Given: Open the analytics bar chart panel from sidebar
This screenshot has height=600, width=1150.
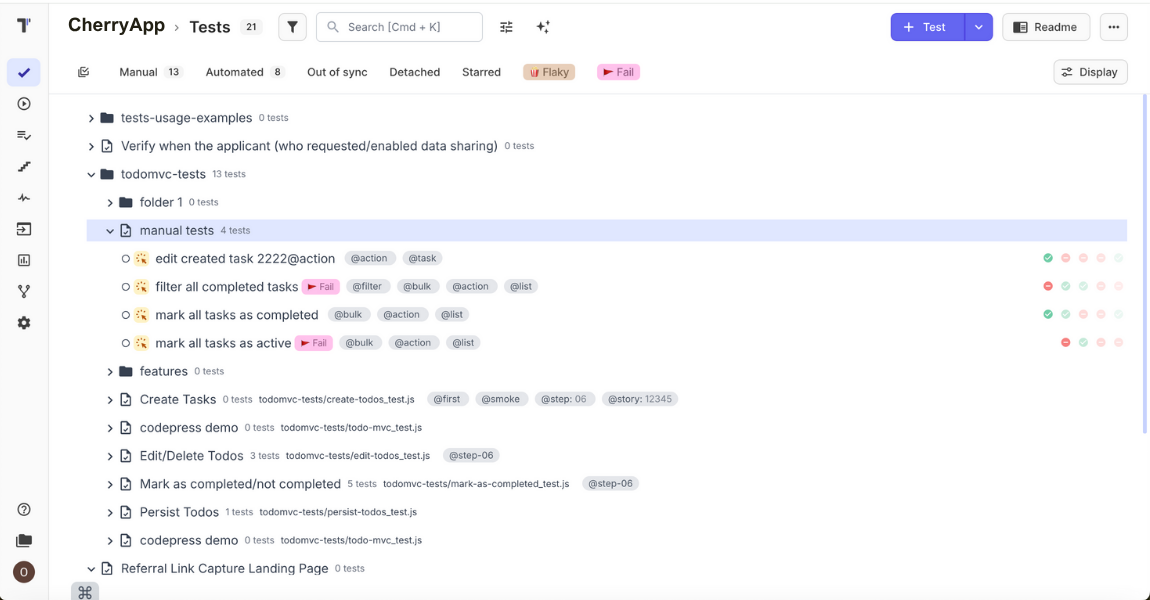Looking at the screenshot, I should tap(24, 260).
